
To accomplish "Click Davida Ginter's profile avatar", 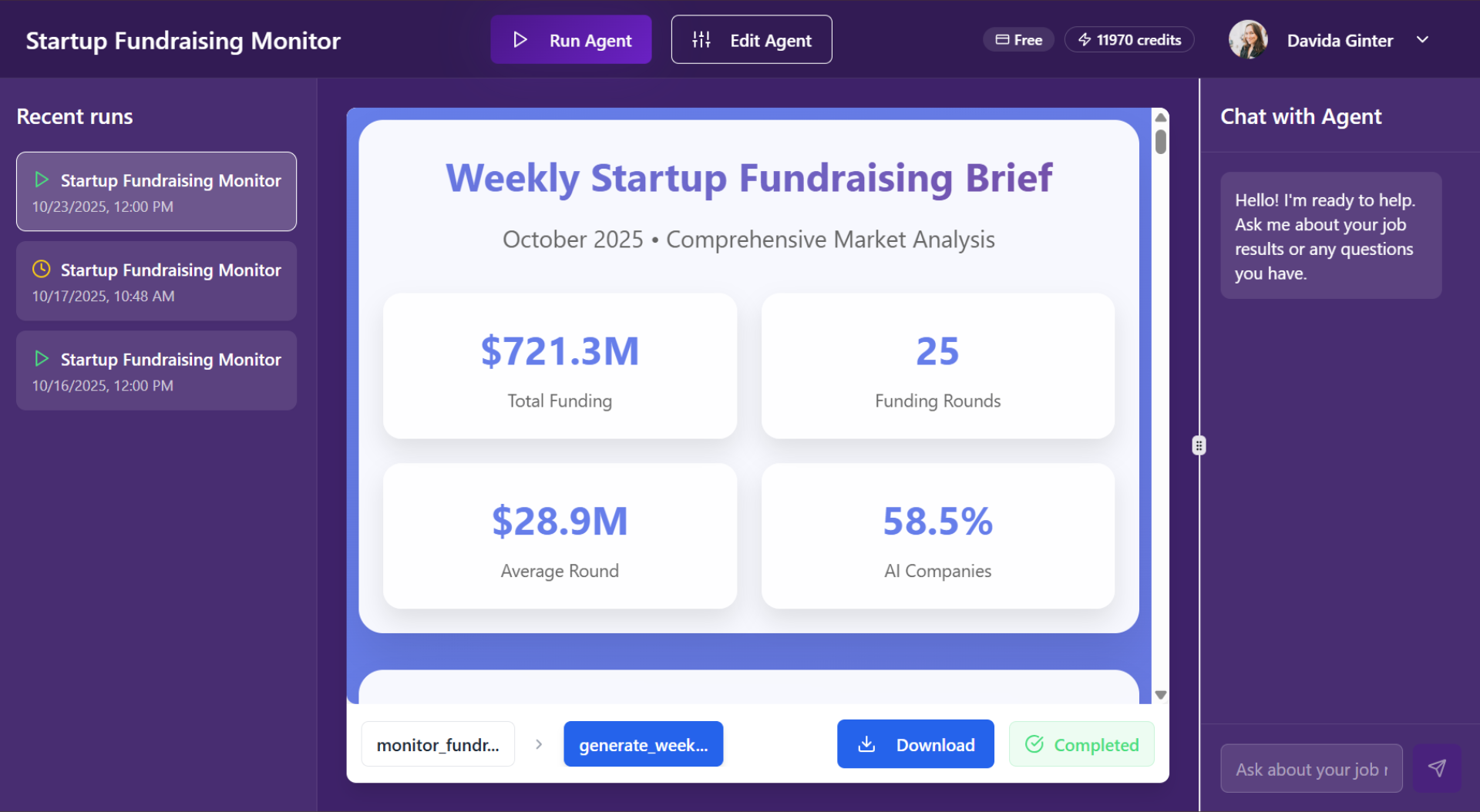I will tap(1248, 39).
